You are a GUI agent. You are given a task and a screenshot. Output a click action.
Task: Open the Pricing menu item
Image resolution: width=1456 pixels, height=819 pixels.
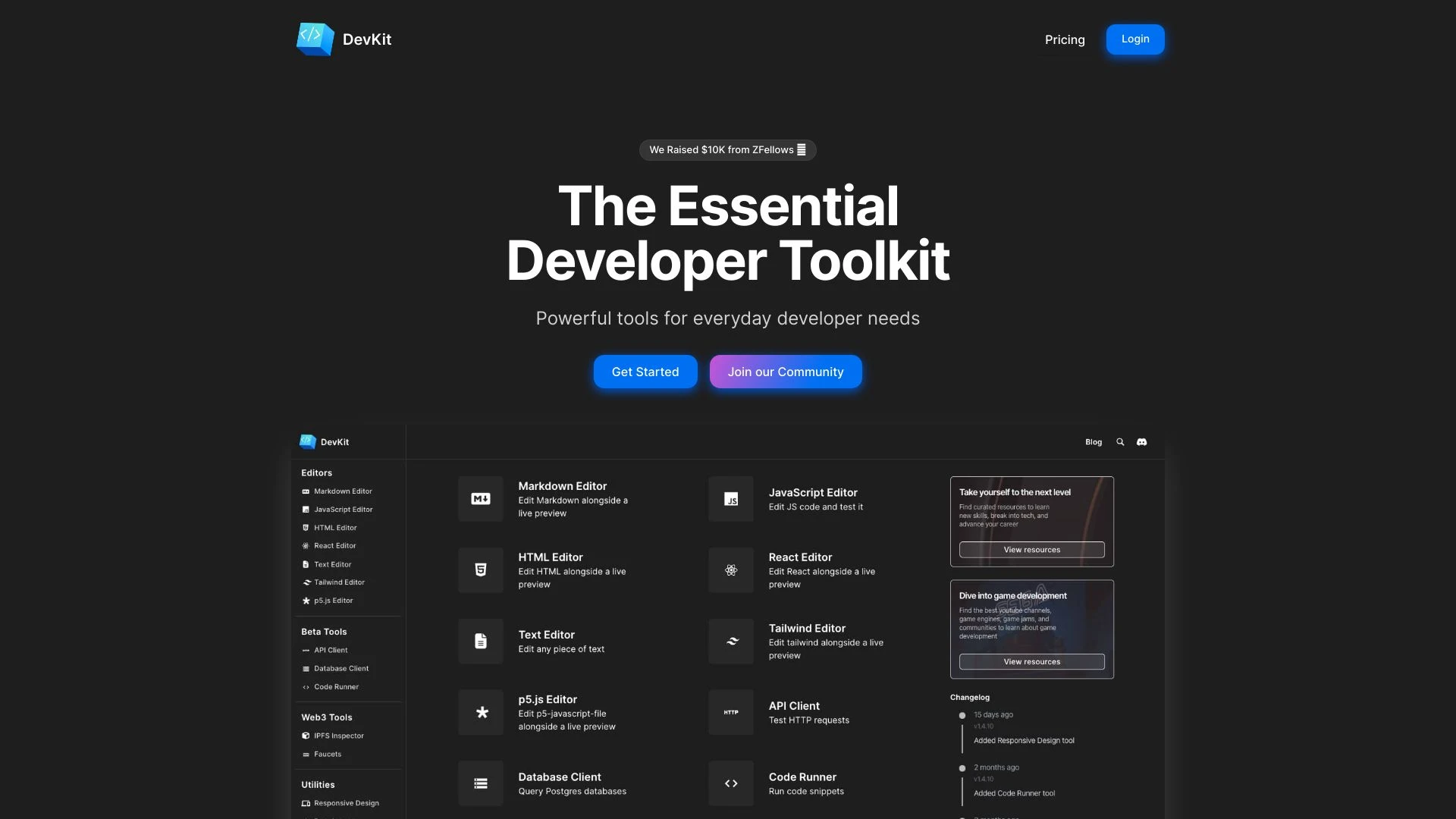pos(1065,39)
